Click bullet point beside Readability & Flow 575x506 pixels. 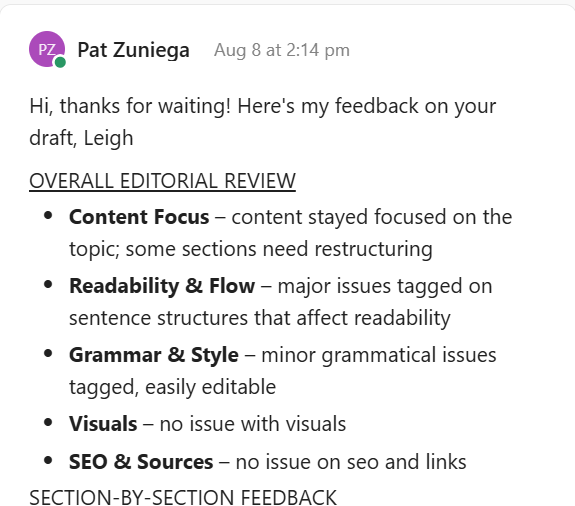point(48,285)
